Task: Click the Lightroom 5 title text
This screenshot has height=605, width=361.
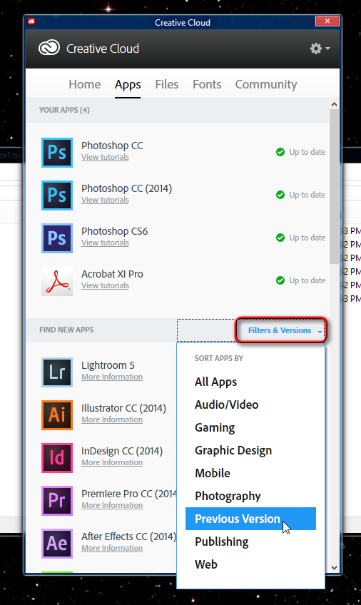Action: click(x=108, y=365)
